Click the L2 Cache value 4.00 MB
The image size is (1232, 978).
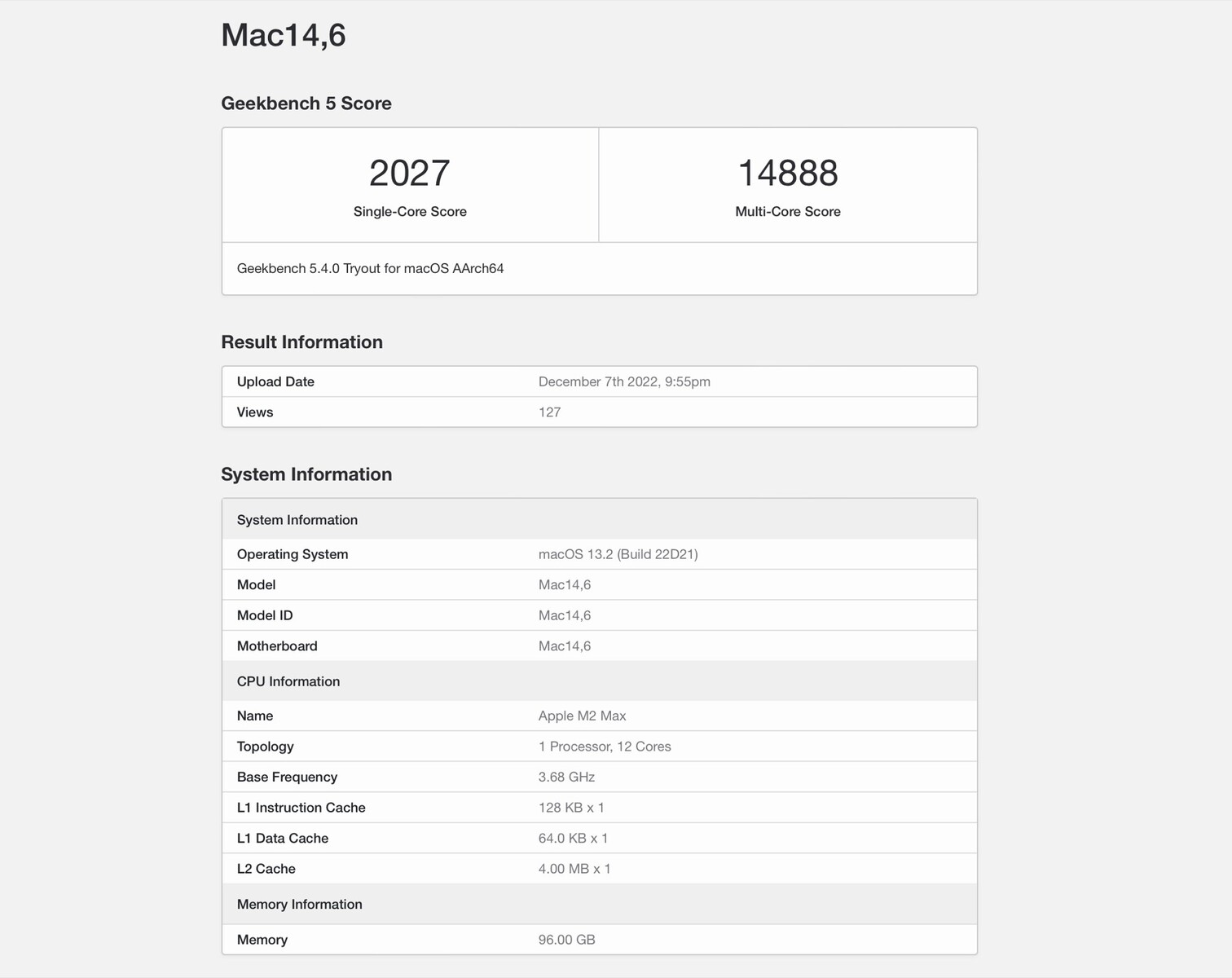pos(574,869)
